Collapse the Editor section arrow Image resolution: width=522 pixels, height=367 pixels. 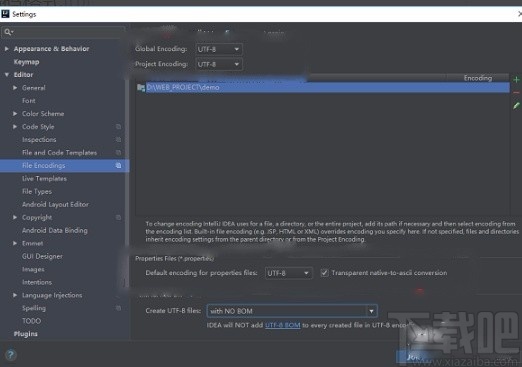(x=7, y=75)
